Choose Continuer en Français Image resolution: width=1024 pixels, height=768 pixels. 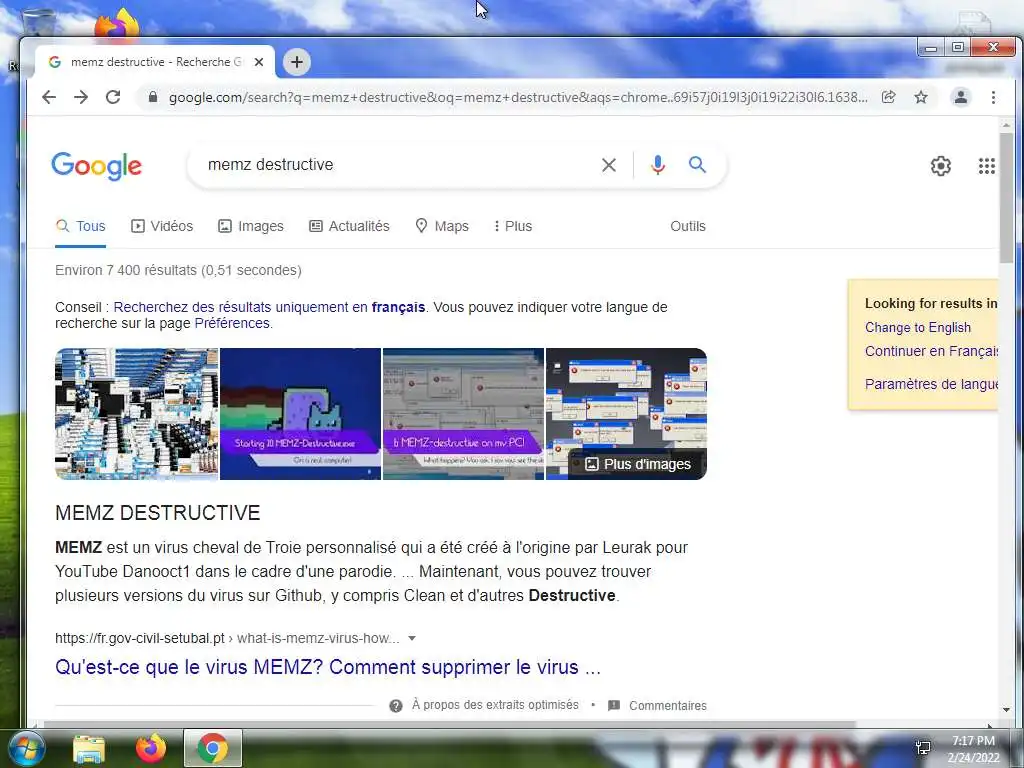931,351
